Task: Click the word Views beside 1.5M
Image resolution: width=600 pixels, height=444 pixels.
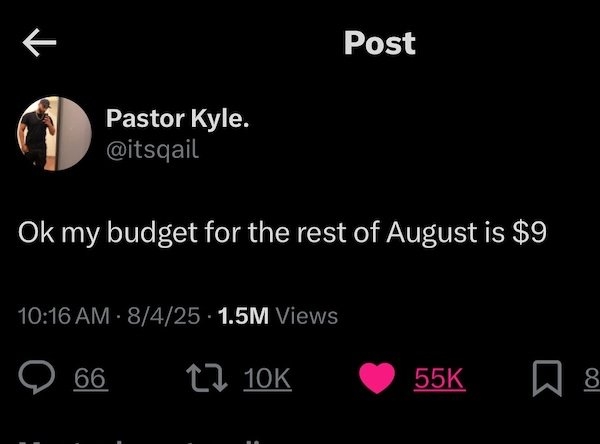Action: [306, 316]
